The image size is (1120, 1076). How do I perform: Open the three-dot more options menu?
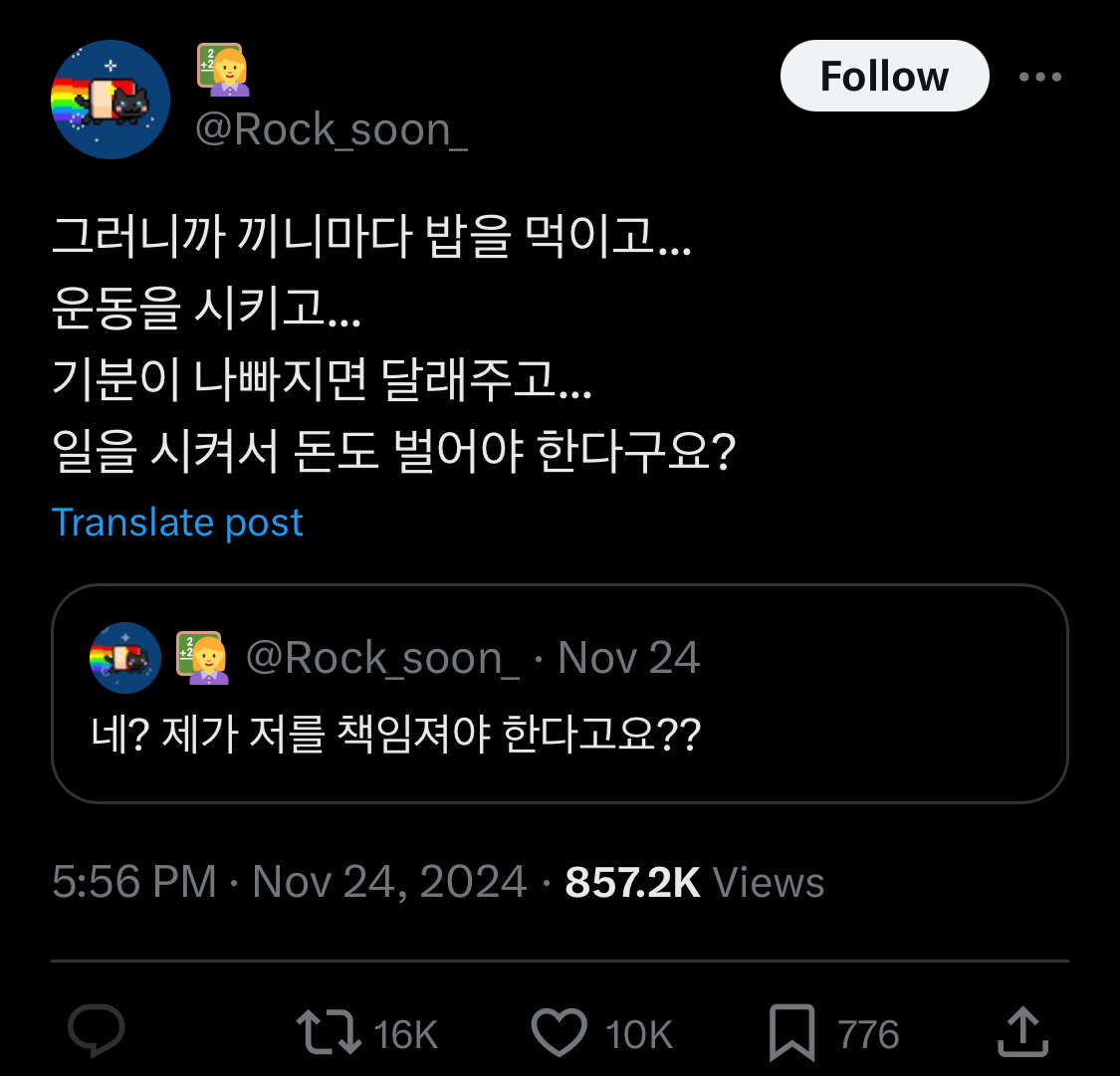click(x=1040, y=75)
